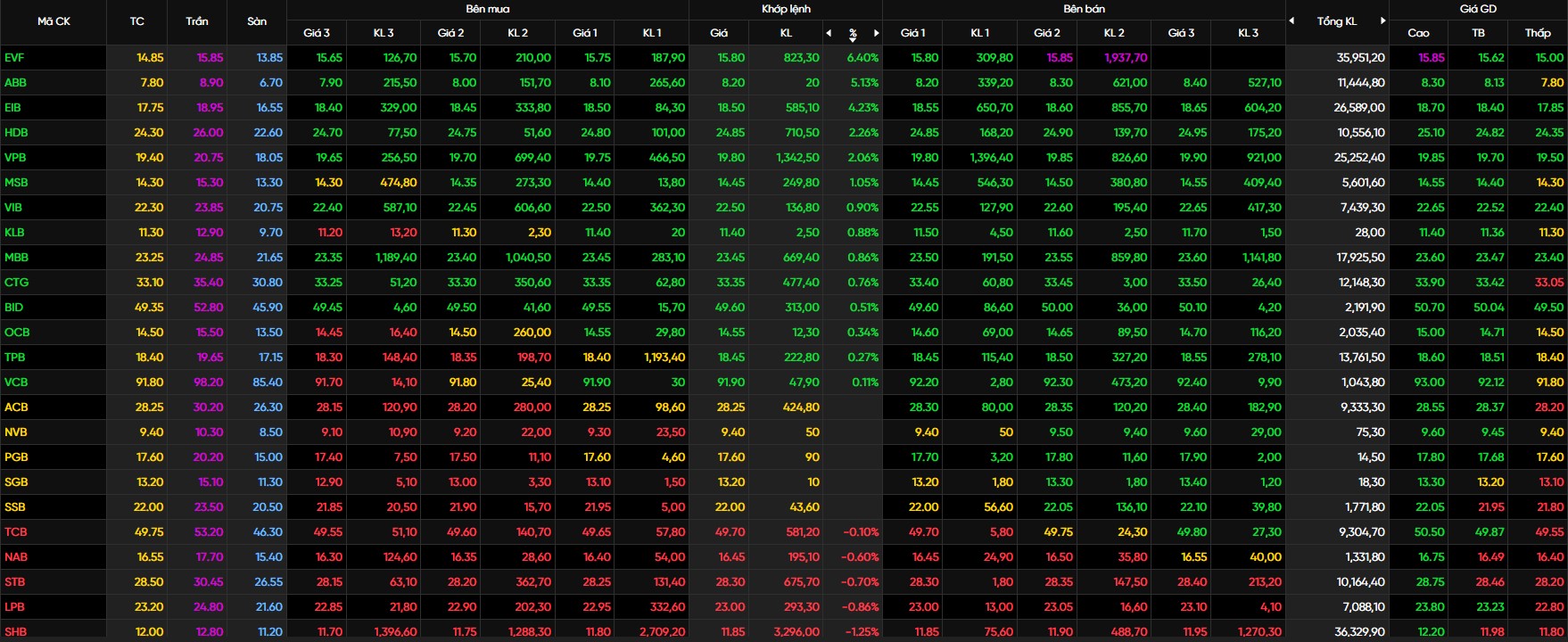Click EVF percent change 6.40%
Screen dimensions: 1568x642
pyautogui.click(x=862, y=57)
